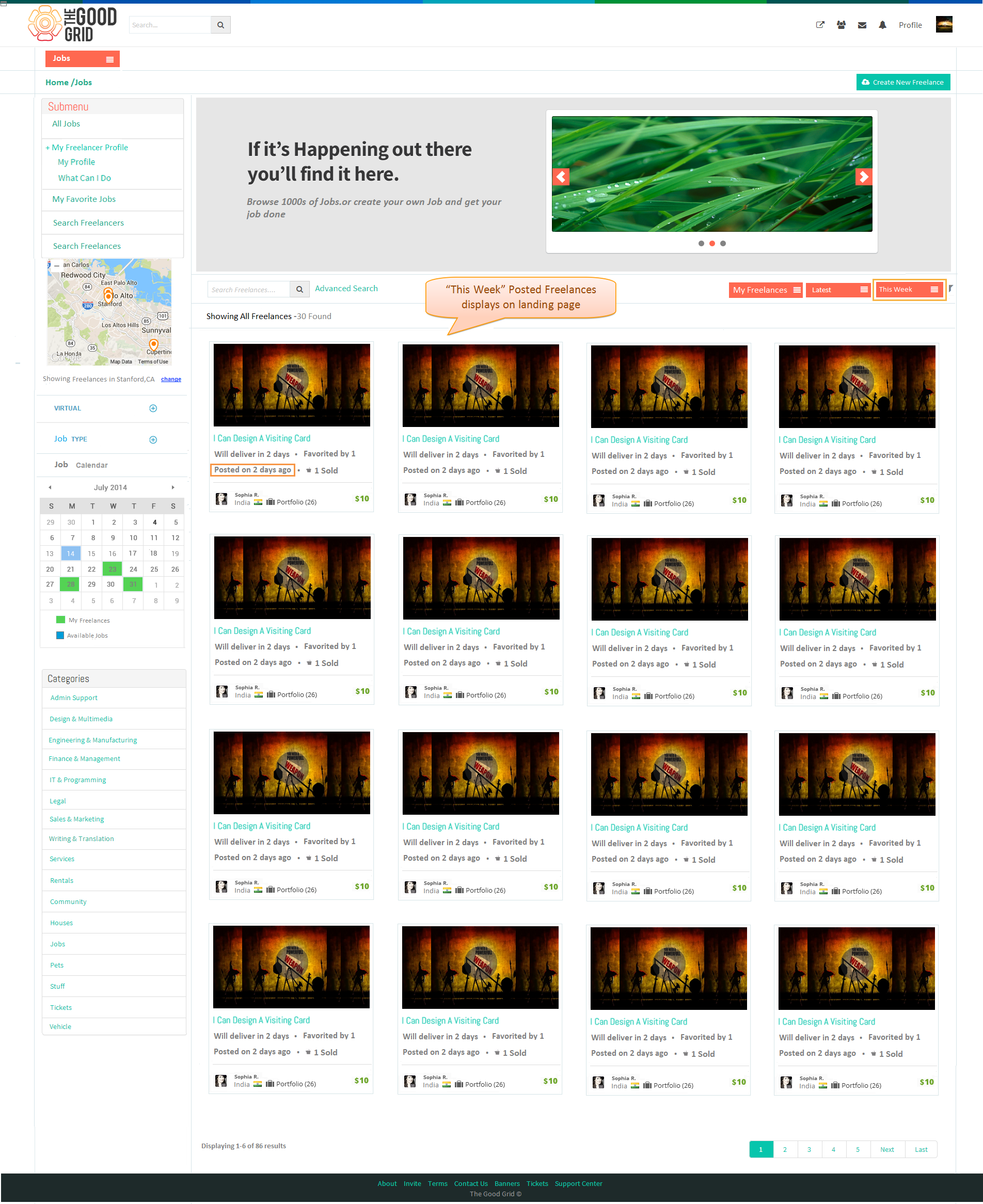This screenshot has height=1204, width=983.
Task: Click Last page button
Action: [x=921, y=1150]
